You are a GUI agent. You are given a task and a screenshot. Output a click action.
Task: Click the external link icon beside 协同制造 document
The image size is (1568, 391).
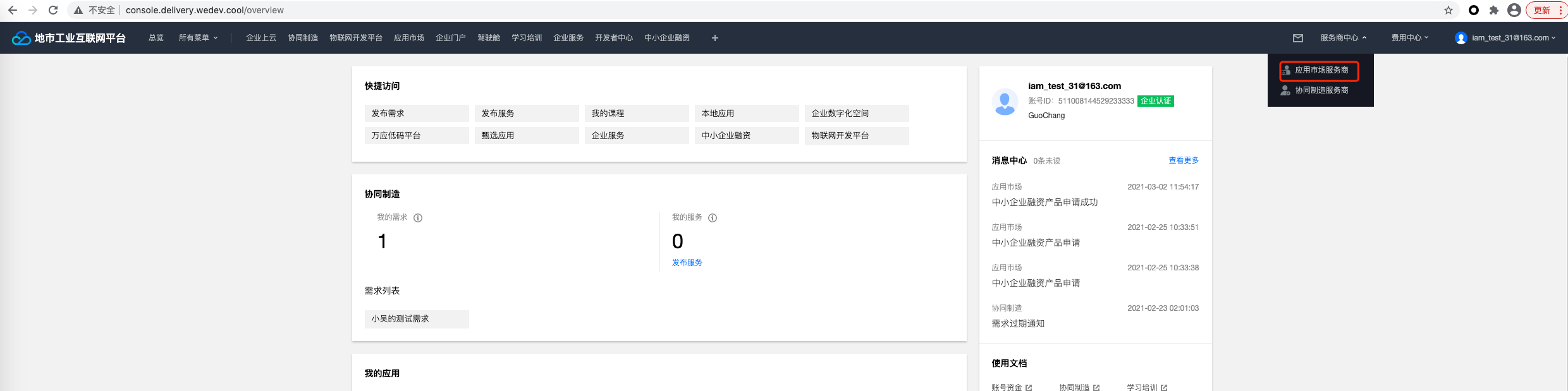click(x=1096, y=388)
